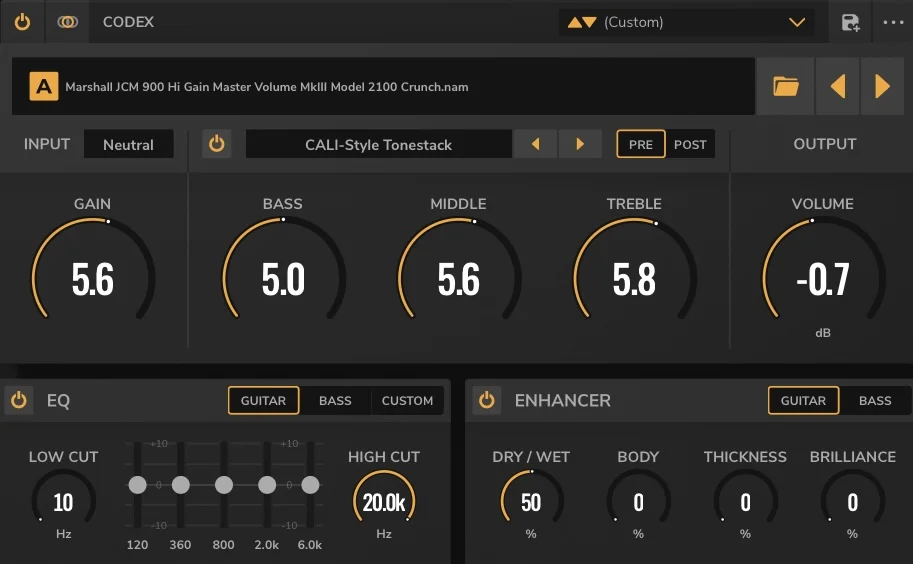Select the EQ CUSTOM tab

408,400
